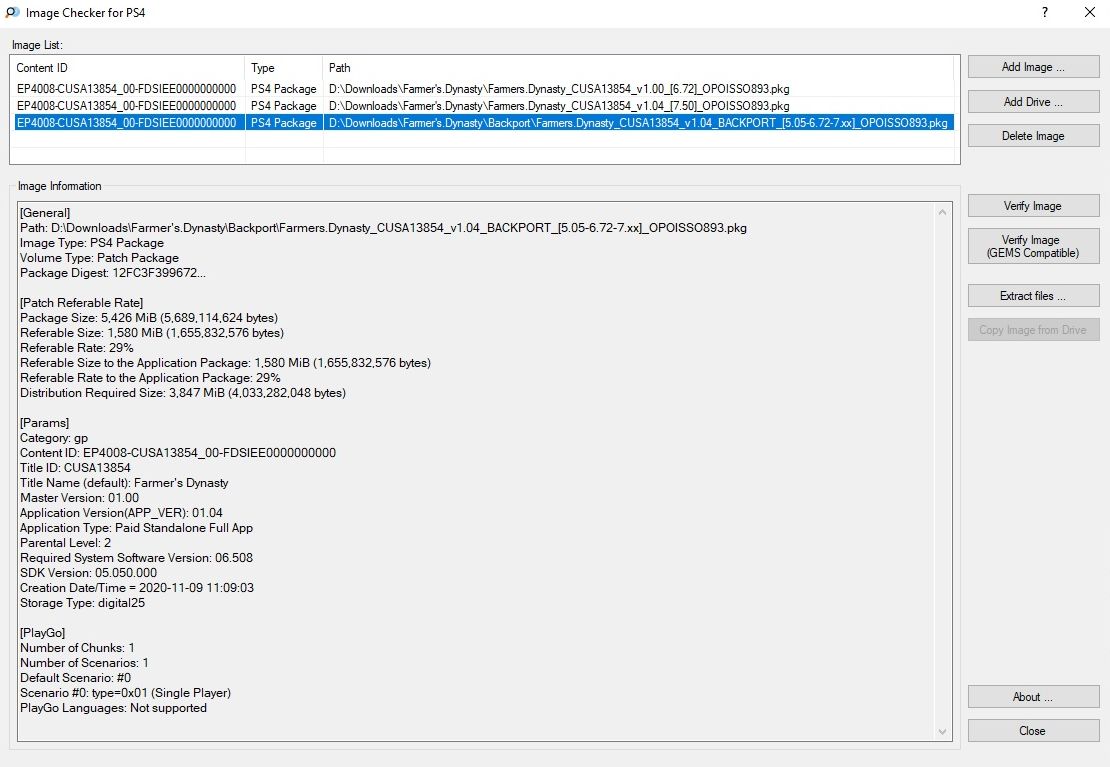
Task: Sort list by Content ID column header
Action: pyautogui.click(x=127, y=68)
